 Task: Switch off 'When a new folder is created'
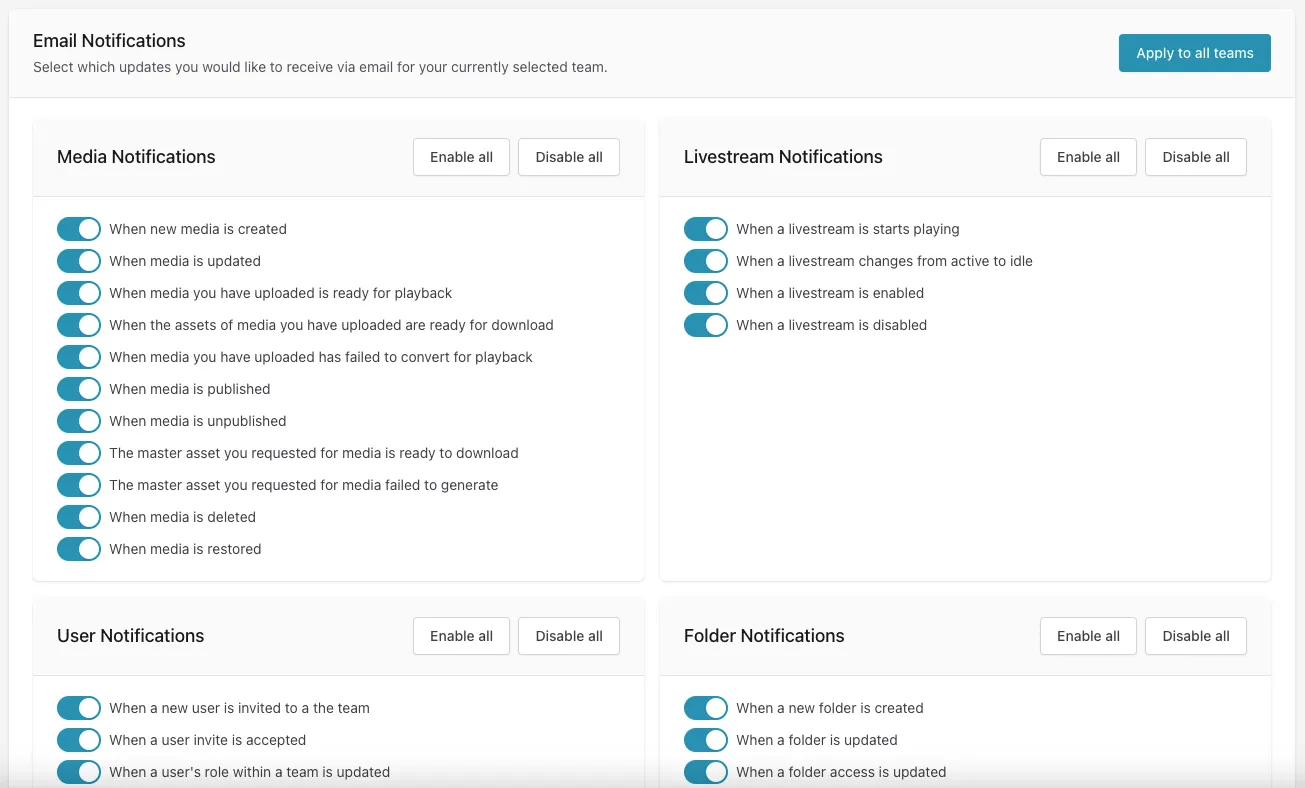click(x=706, y=708)
